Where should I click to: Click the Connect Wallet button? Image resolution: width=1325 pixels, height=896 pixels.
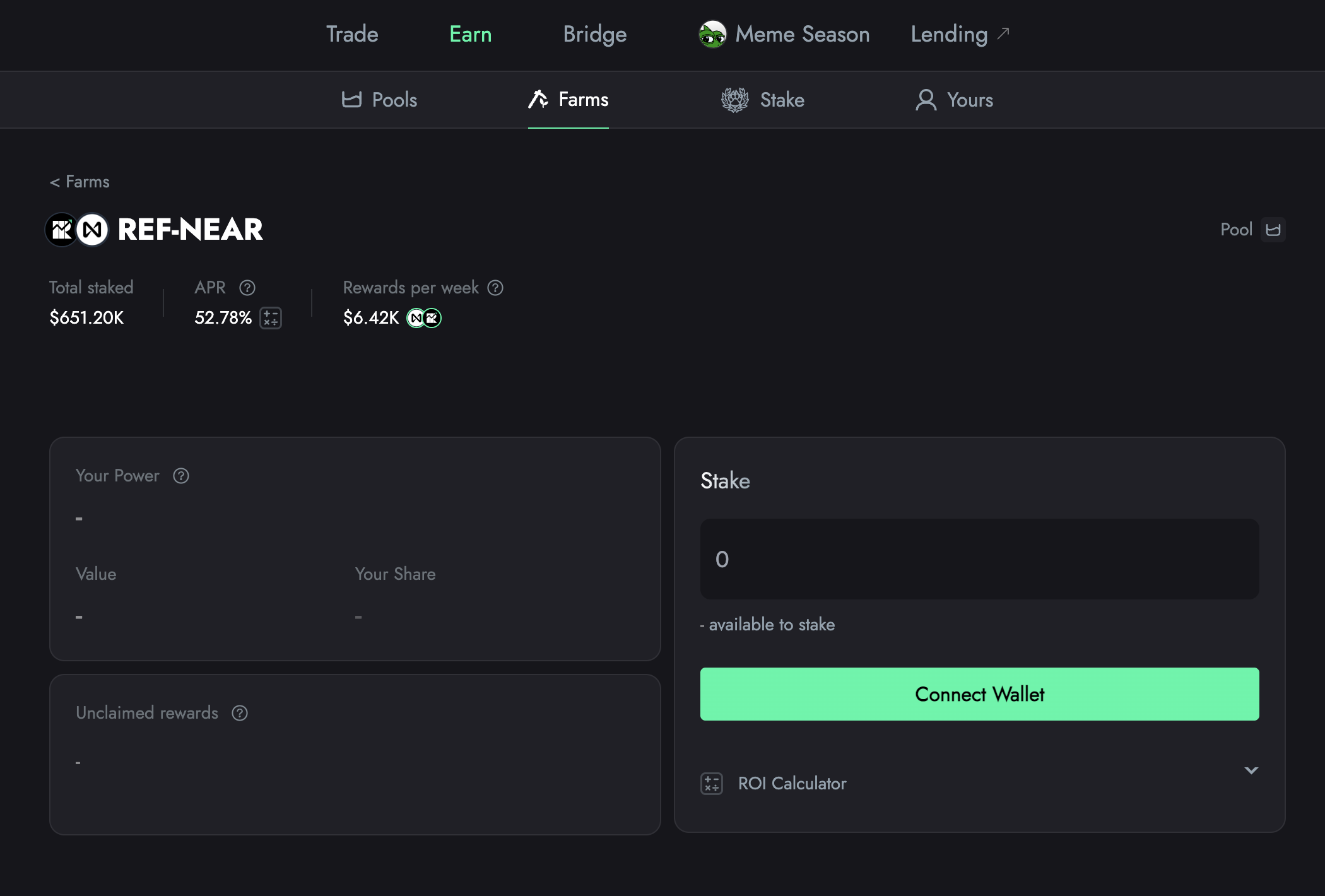[x=979, y=694]
